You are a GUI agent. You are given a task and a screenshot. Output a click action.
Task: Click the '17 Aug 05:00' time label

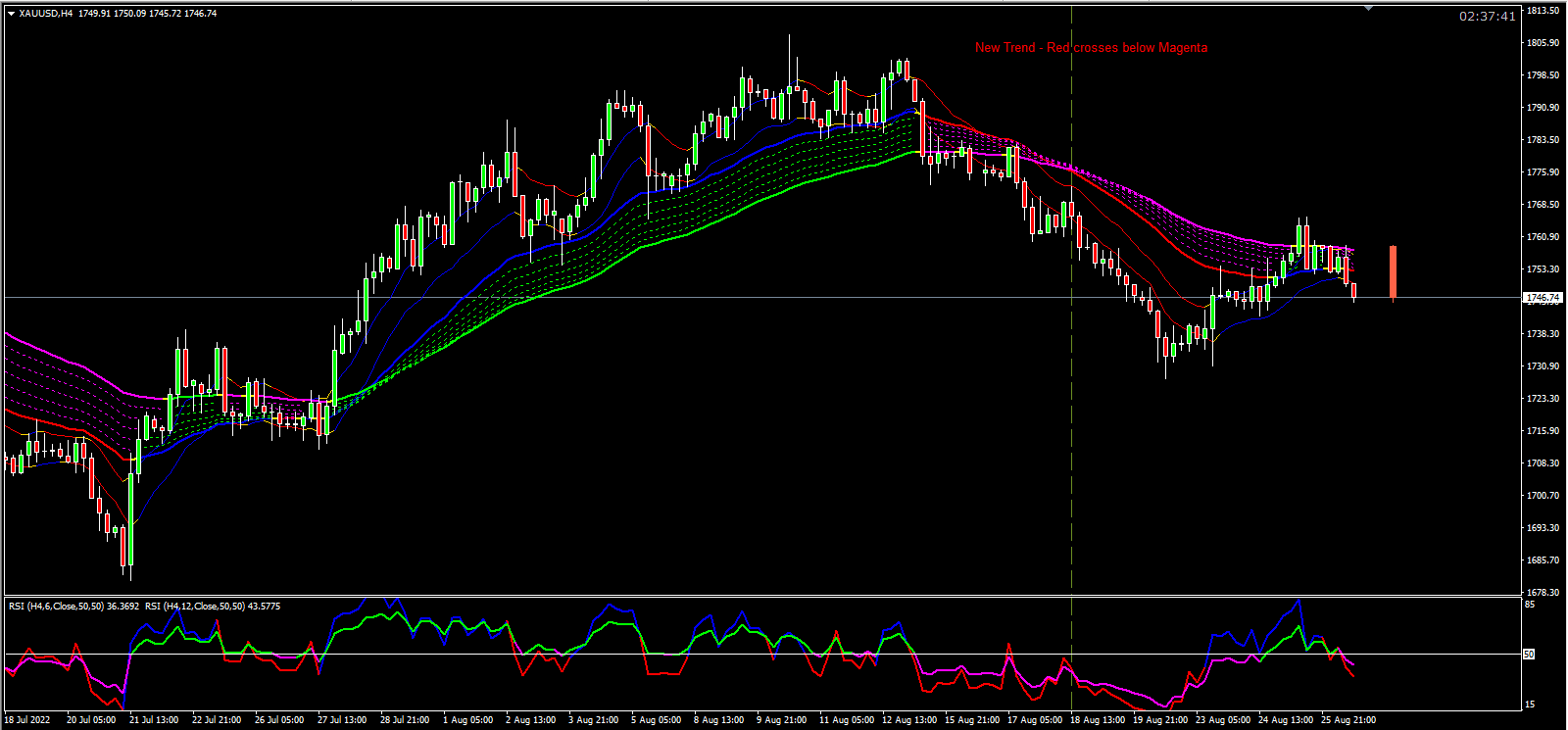click(1035, 720)
